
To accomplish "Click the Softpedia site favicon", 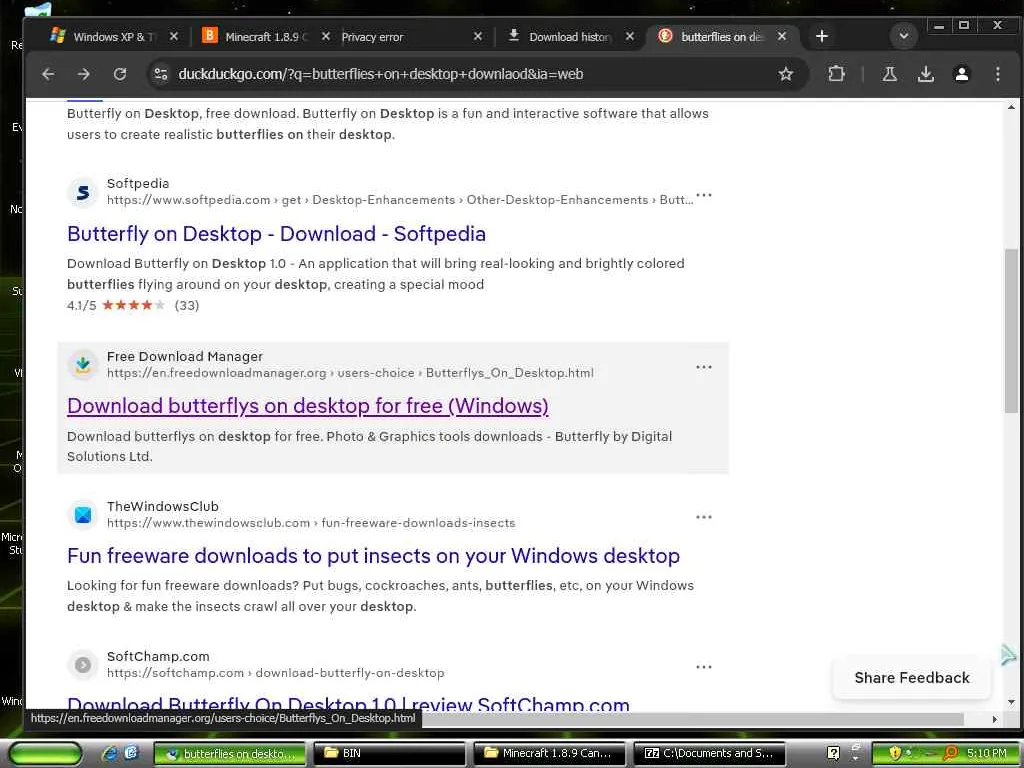I will point(83,193).
